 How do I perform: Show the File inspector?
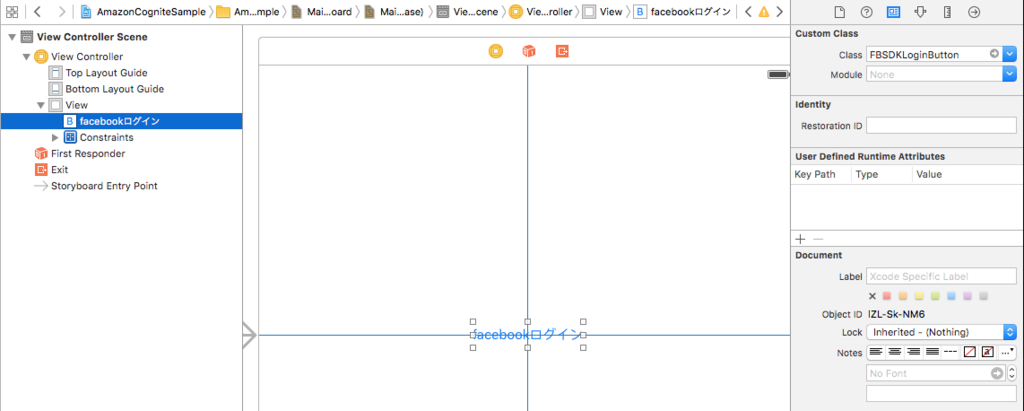(839, 12)
